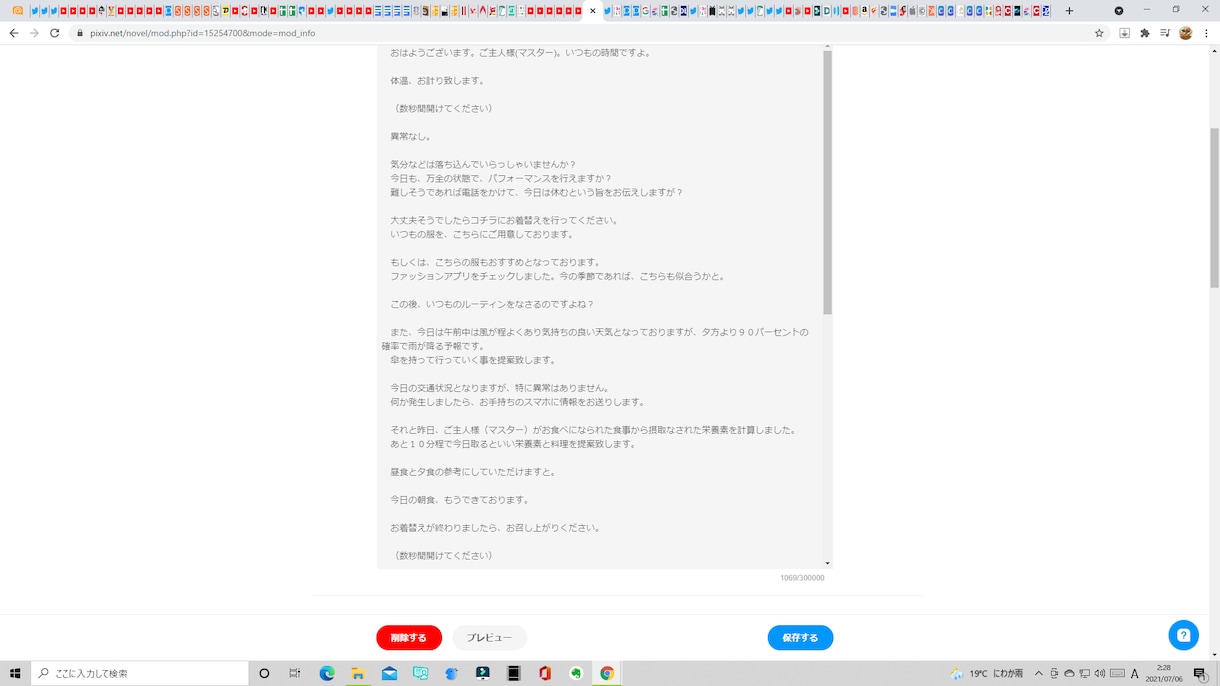Click the line この後、いつものルーティンをなさるのですよね？
The height and width of the screenshot is (686, 1220).
click(492, 304)
